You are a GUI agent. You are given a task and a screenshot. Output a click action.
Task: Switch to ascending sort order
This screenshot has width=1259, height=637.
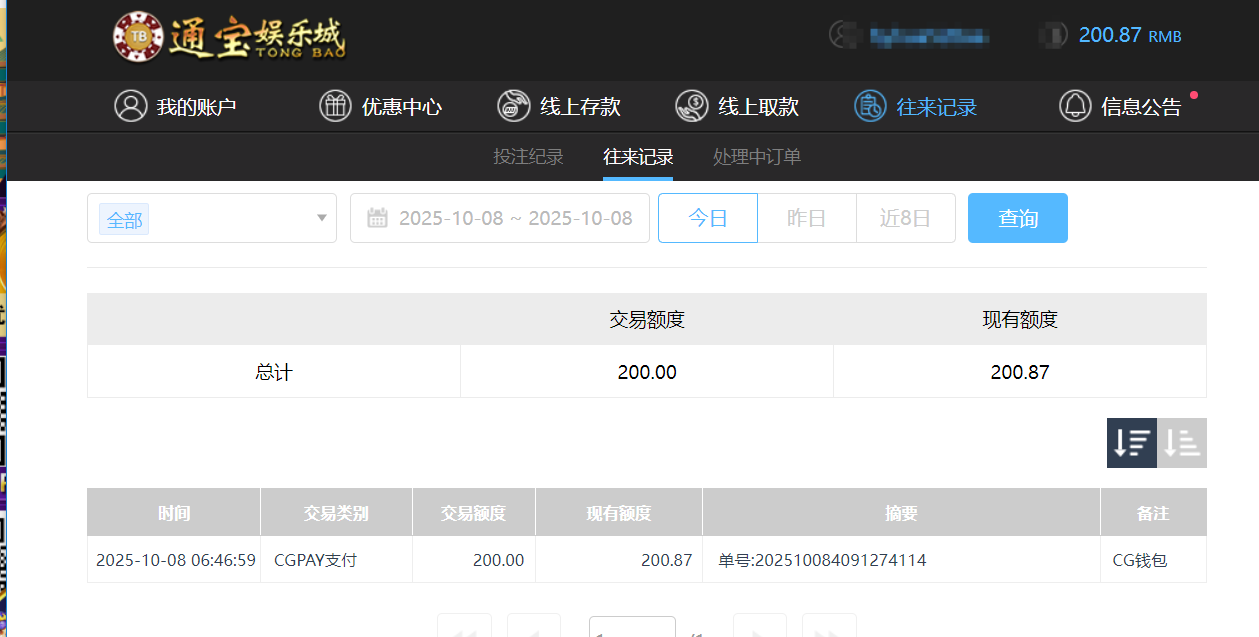tap(1182, 442)
